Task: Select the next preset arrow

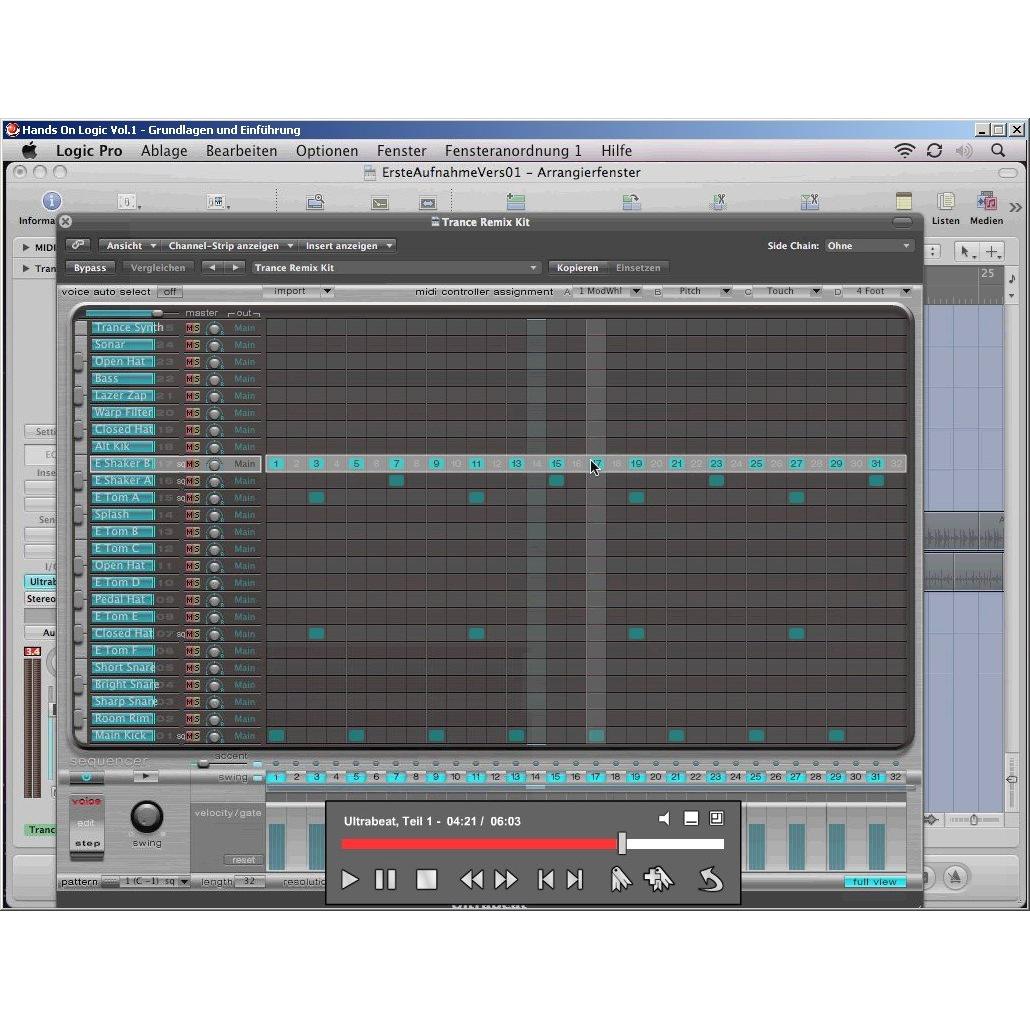Action: point(235,267)
